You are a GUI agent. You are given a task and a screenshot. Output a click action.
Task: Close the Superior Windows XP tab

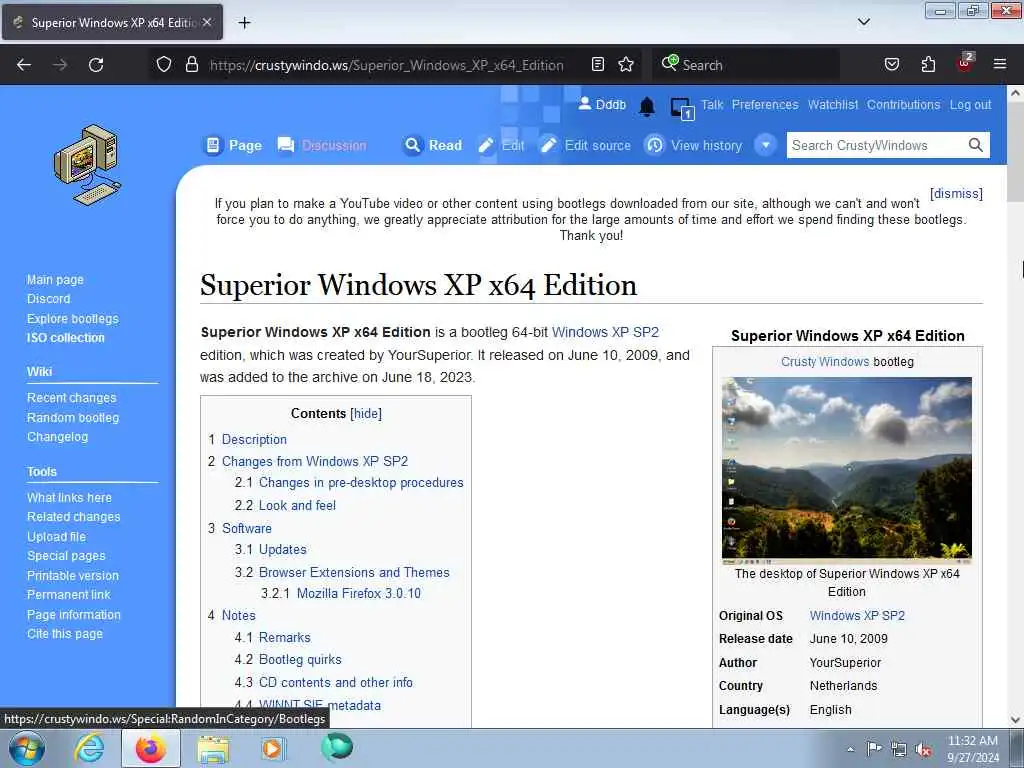pyautogui.click(x=207, y=22)
